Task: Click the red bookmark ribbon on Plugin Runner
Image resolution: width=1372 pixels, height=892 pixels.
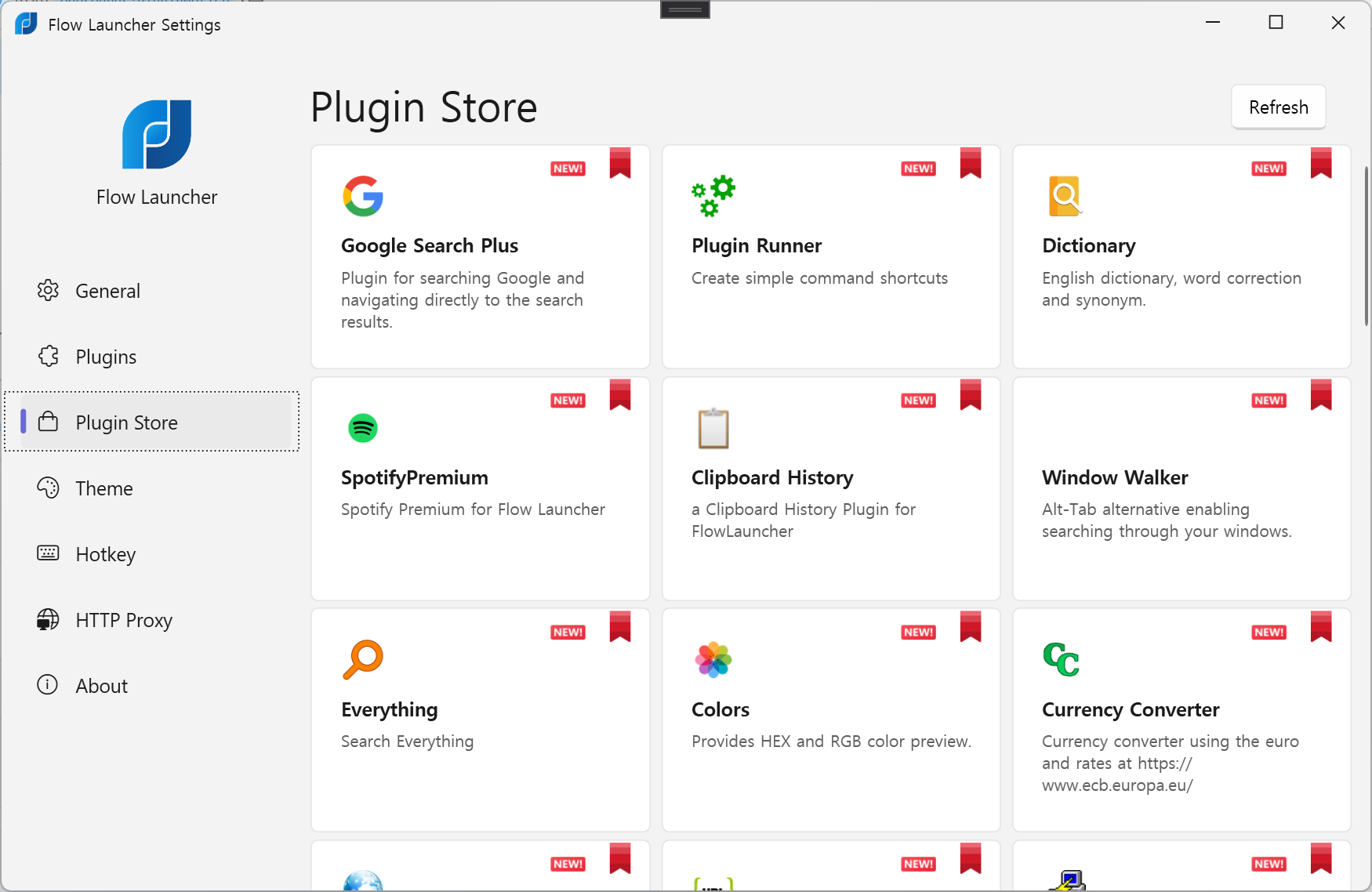Action: click(x=971, y=163)
